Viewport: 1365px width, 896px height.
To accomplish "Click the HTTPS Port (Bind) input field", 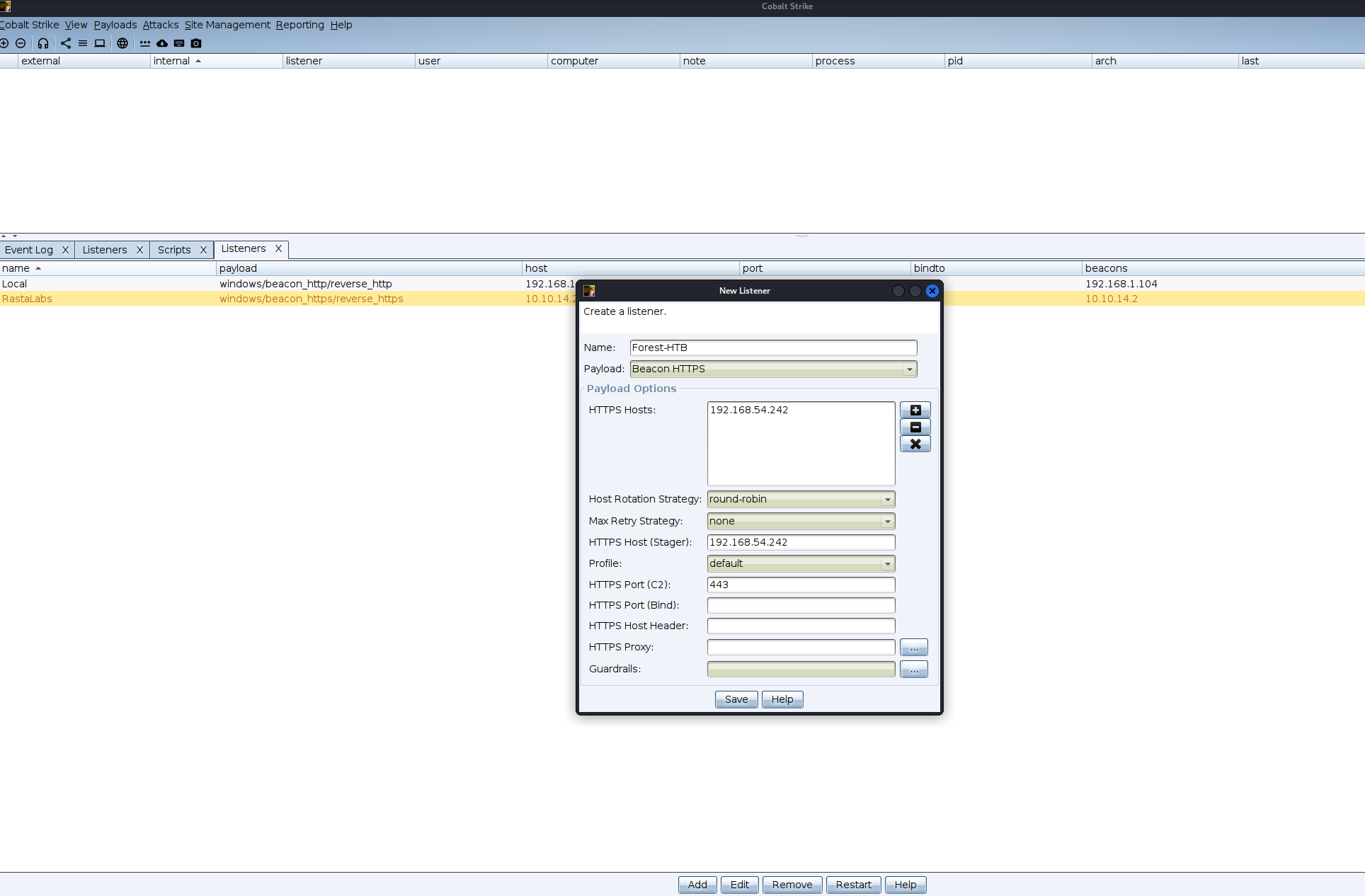I will point(801,606).
